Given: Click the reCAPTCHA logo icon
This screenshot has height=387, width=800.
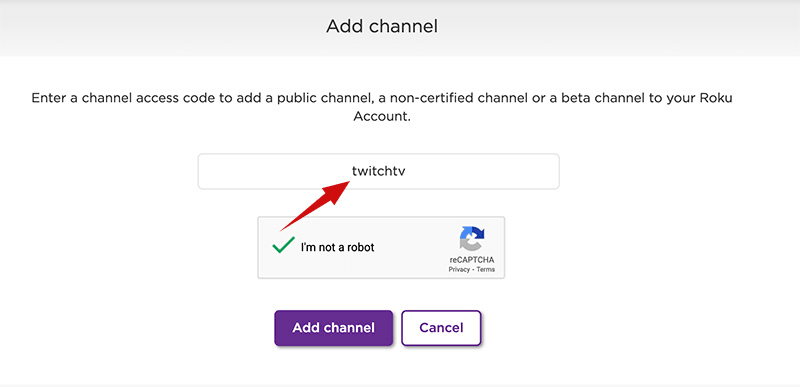Looking at the screenshot, I should point(472,240).
